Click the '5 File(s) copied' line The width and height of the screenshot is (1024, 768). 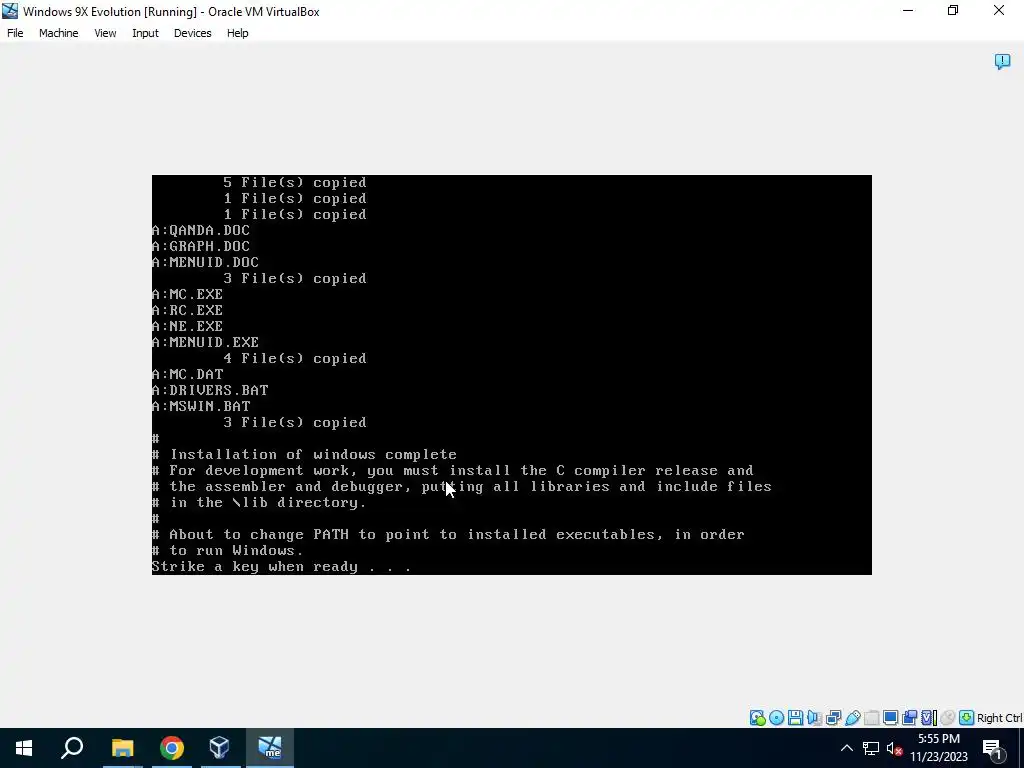tap(295, 182)
